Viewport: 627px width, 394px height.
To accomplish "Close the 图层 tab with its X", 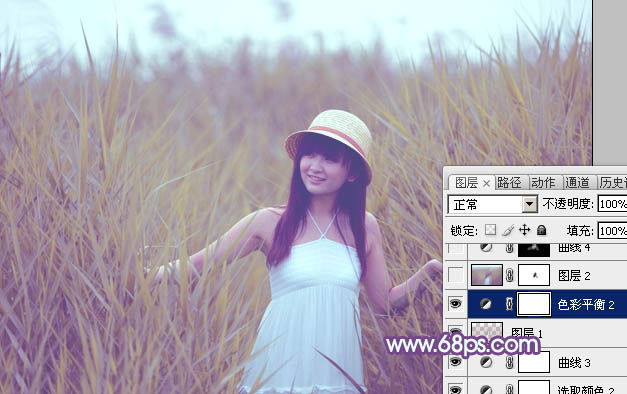I will [x=486, y=184].
